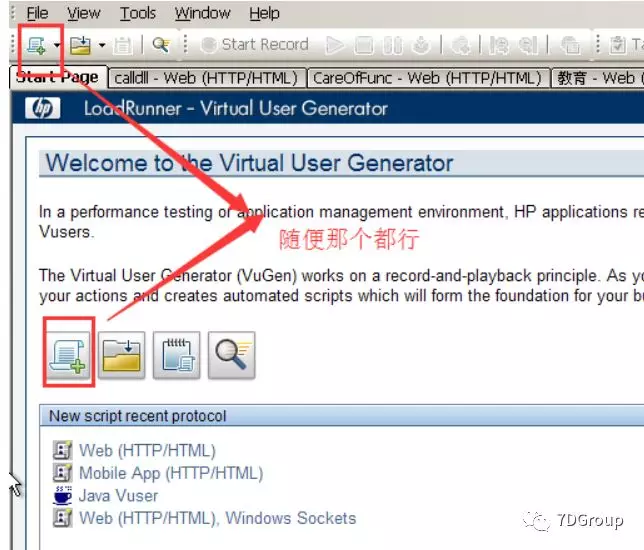Click the Welcome to the Virtual User Generator heading
This screenshot has height=550, width=644.
pos(249,163)
